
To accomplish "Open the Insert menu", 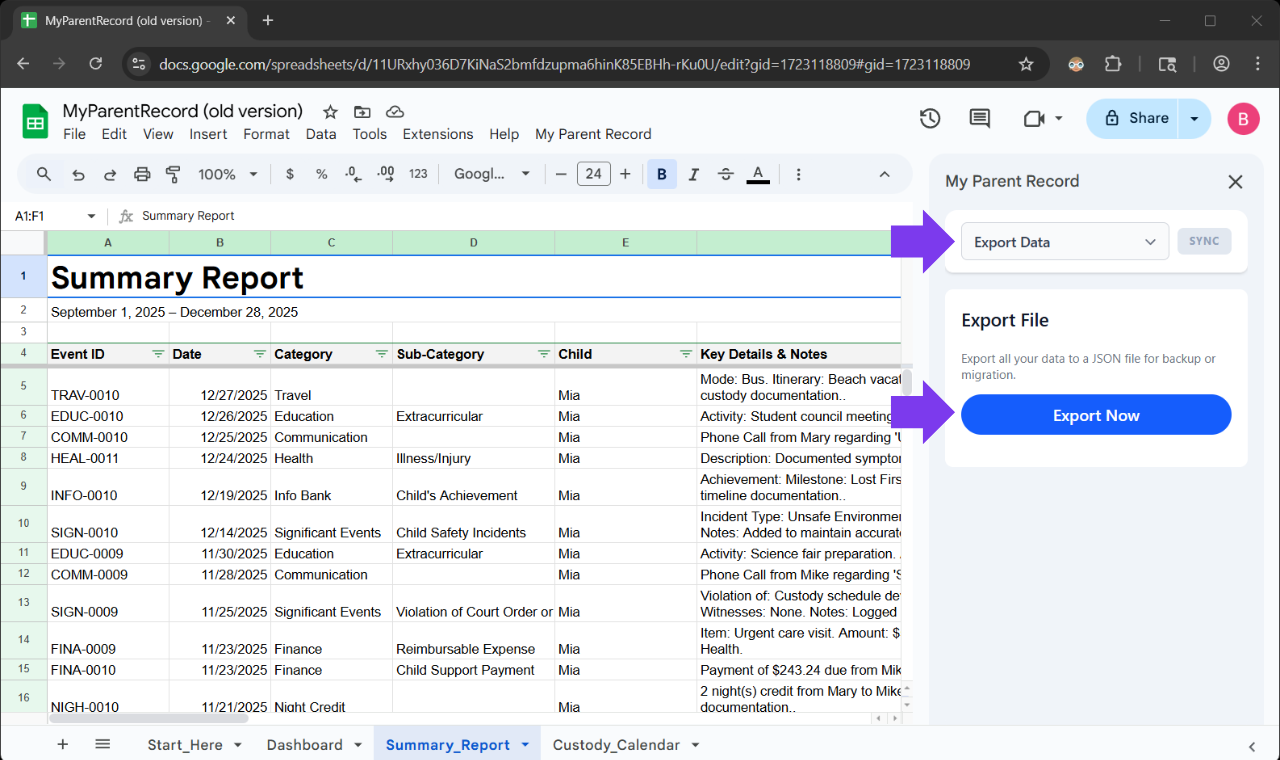I will tap(208, 134).
